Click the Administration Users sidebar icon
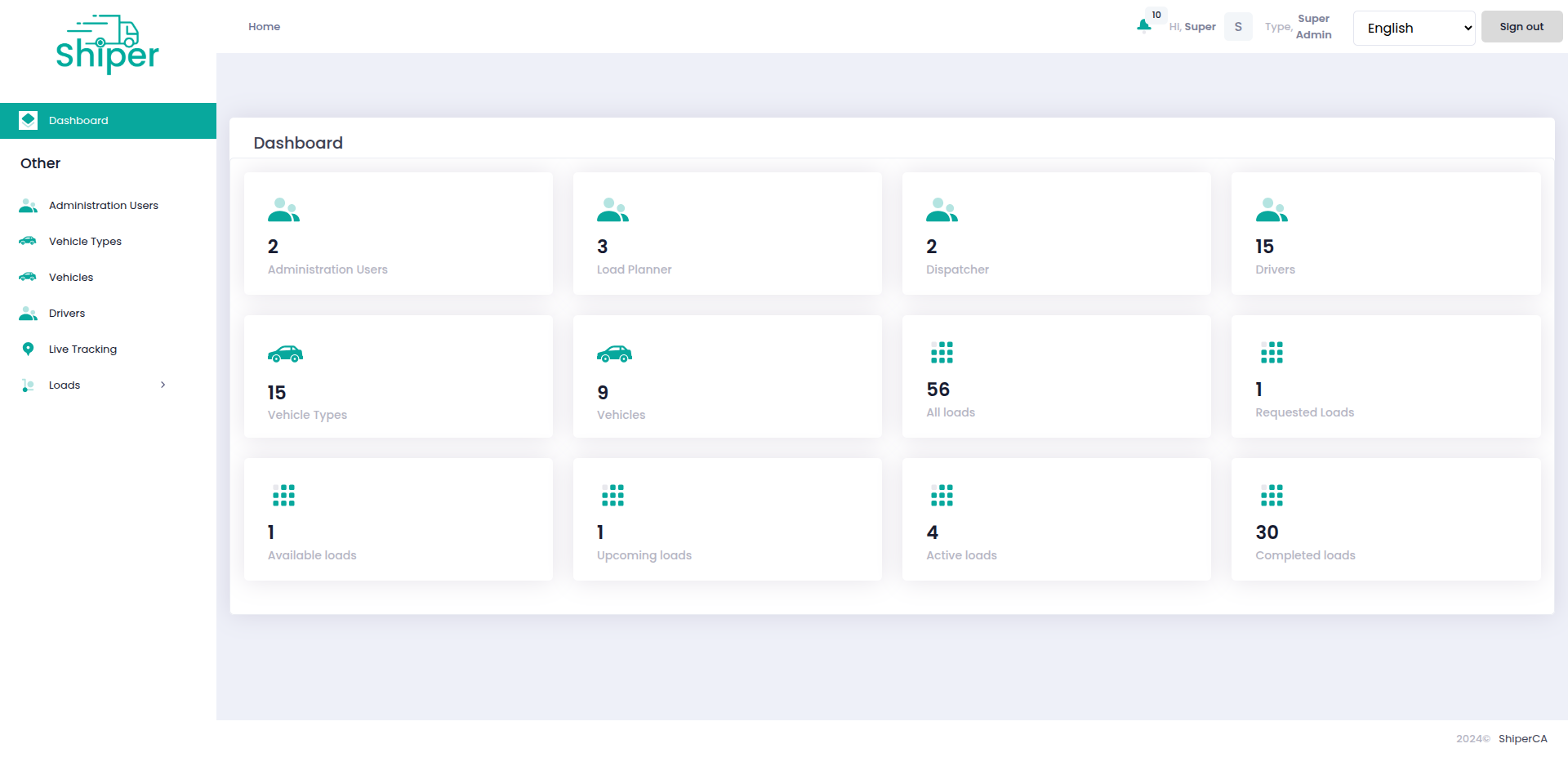The image size is (1568, 757). tap(28, 206)
